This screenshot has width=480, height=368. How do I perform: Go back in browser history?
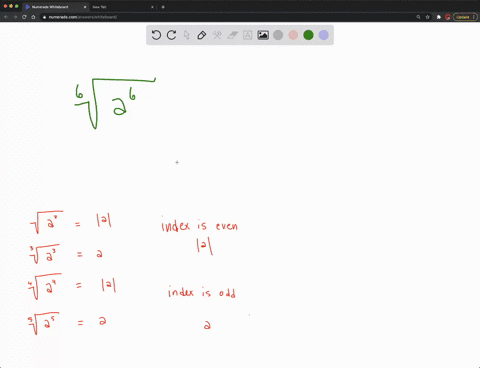6,17
